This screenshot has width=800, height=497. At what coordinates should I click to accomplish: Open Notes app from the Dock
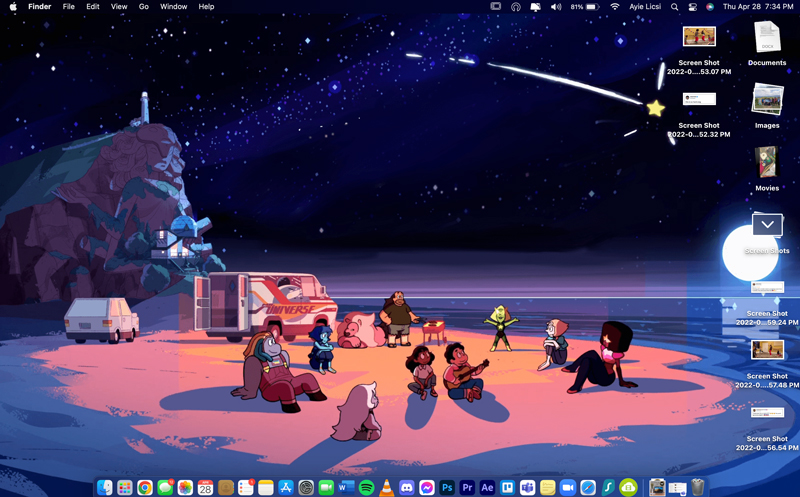coord(266,487)
